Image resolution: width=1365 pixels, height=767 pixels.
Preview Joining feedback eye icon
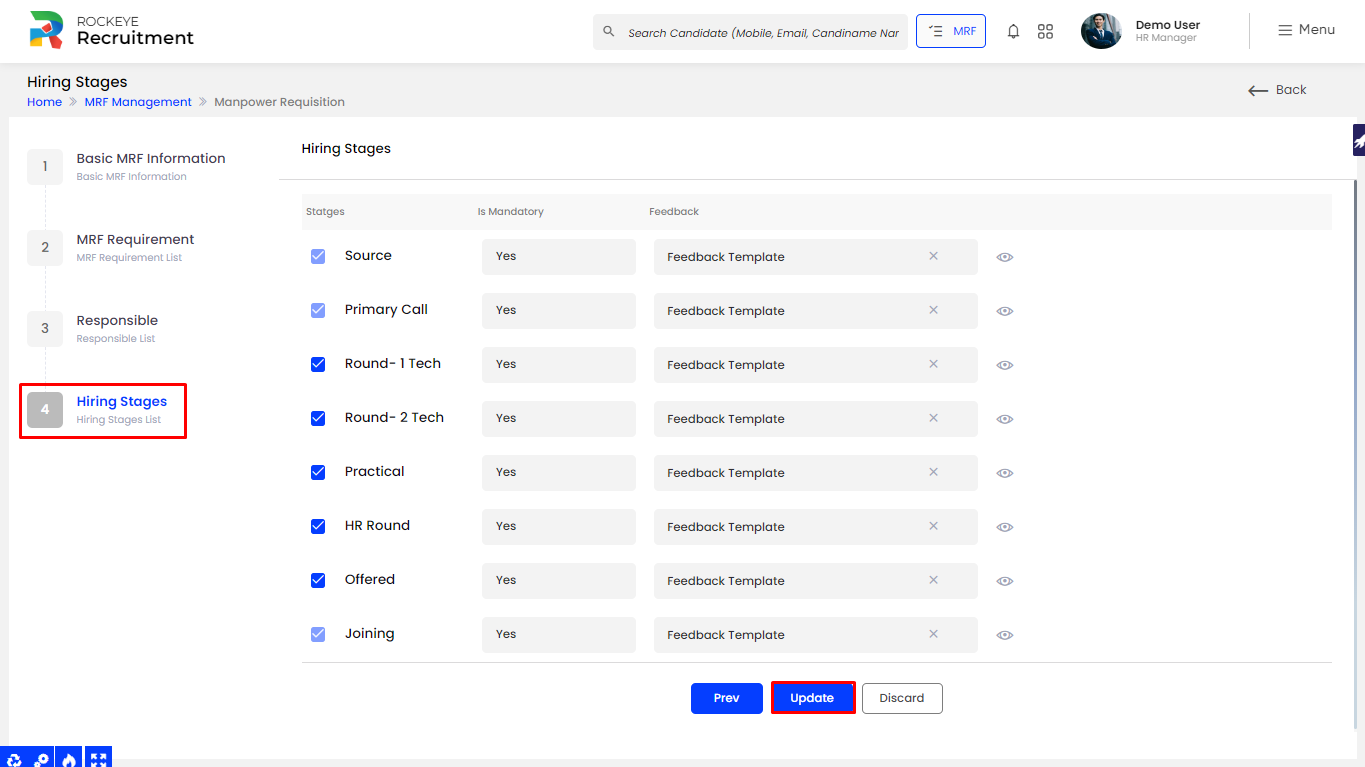click(x=1005, y=635)
